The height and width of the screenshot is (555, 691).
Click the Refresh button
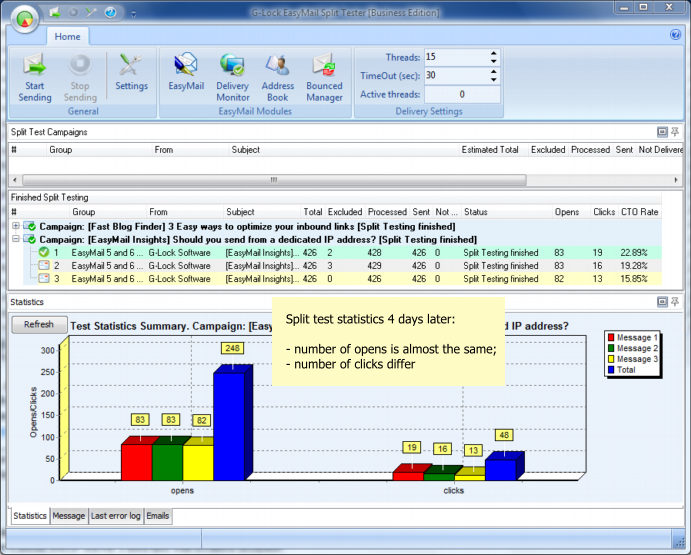coord(39,324)
